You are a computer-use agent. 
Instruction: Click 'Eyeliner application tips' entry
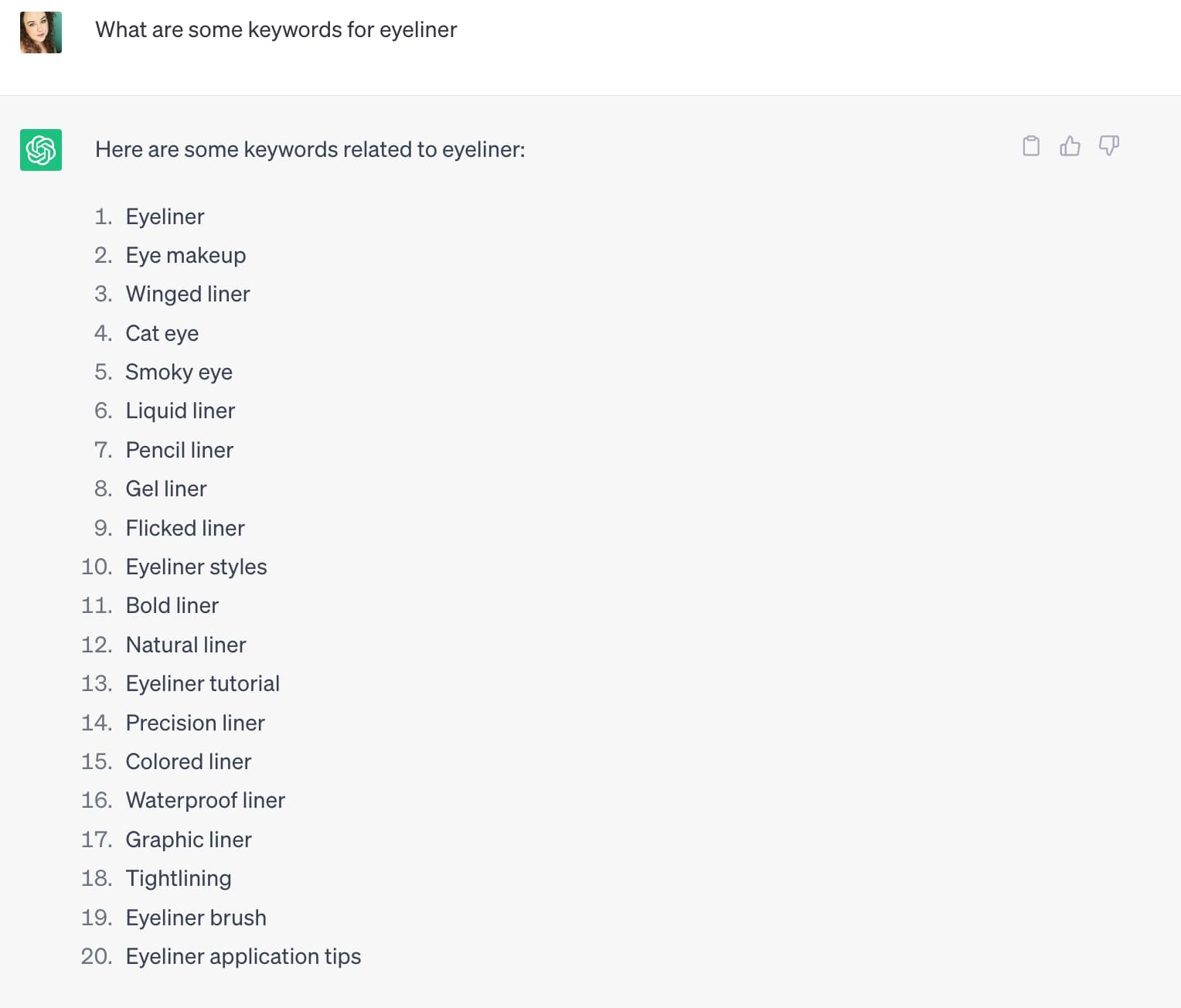[243, 956]
